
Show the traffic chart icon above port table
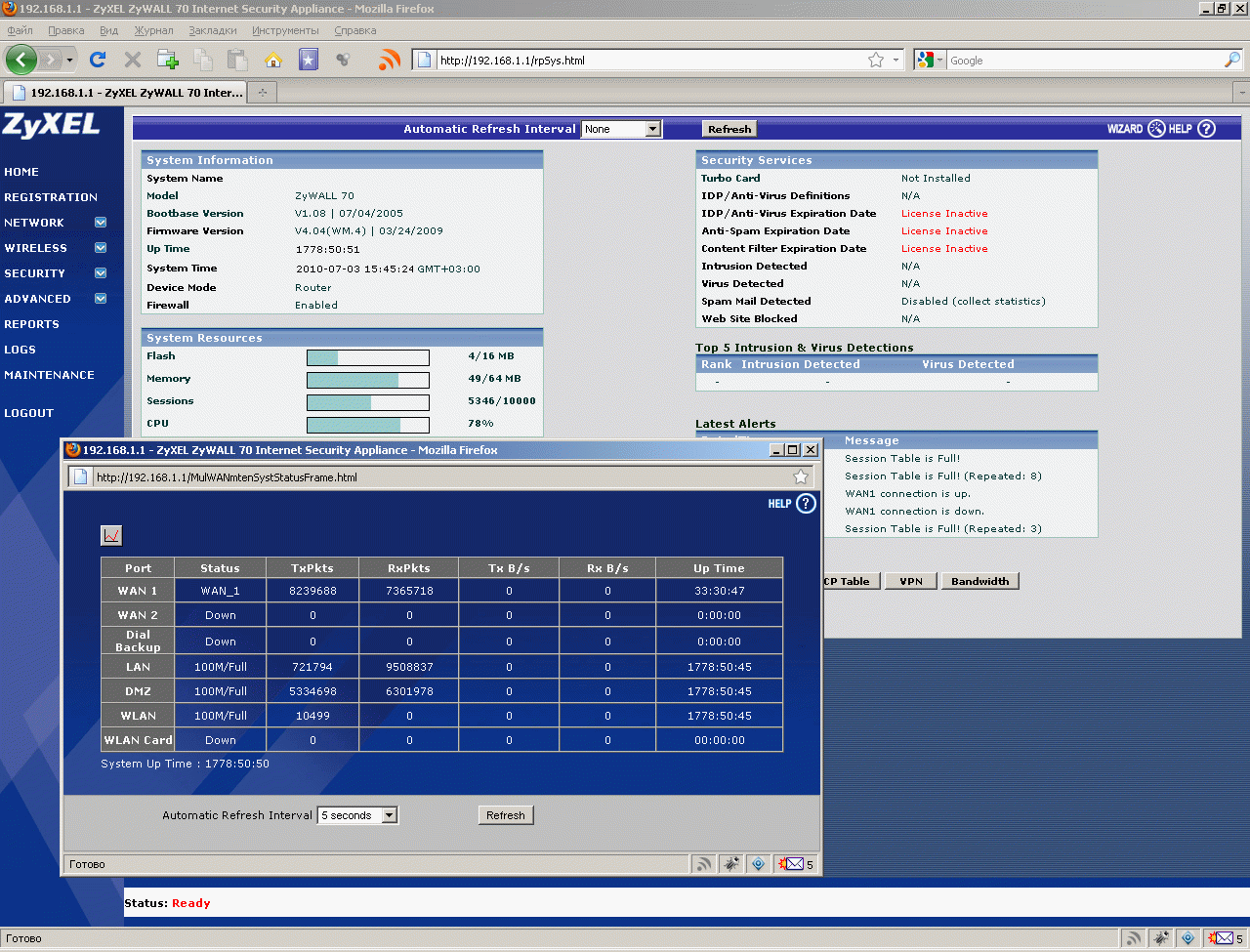click(x=111, y=535)
